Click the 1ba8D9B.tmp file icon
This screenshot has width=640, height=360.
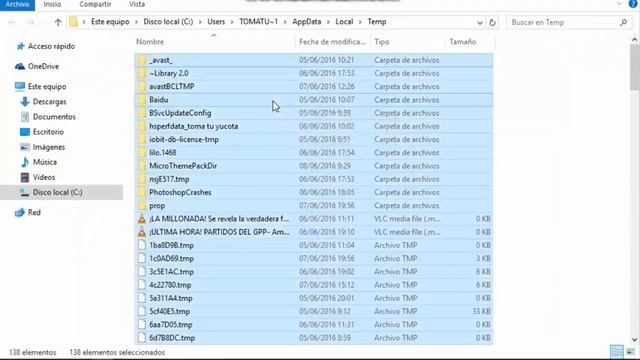click(x=142, y=245)
